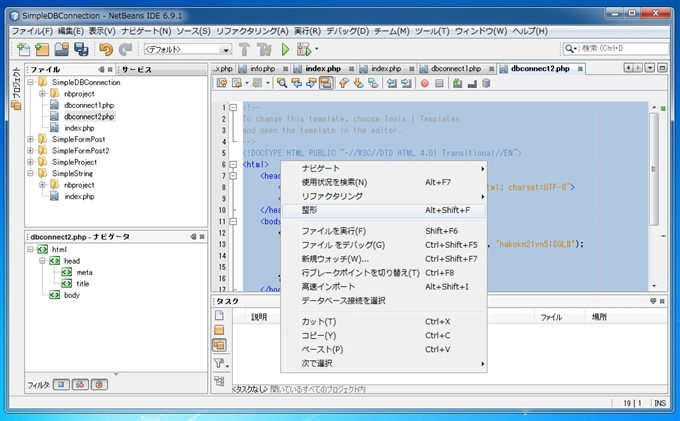The image size is (680, 421).
Task: Click the Shift Line Right icon
Action: tap(406, 83)
